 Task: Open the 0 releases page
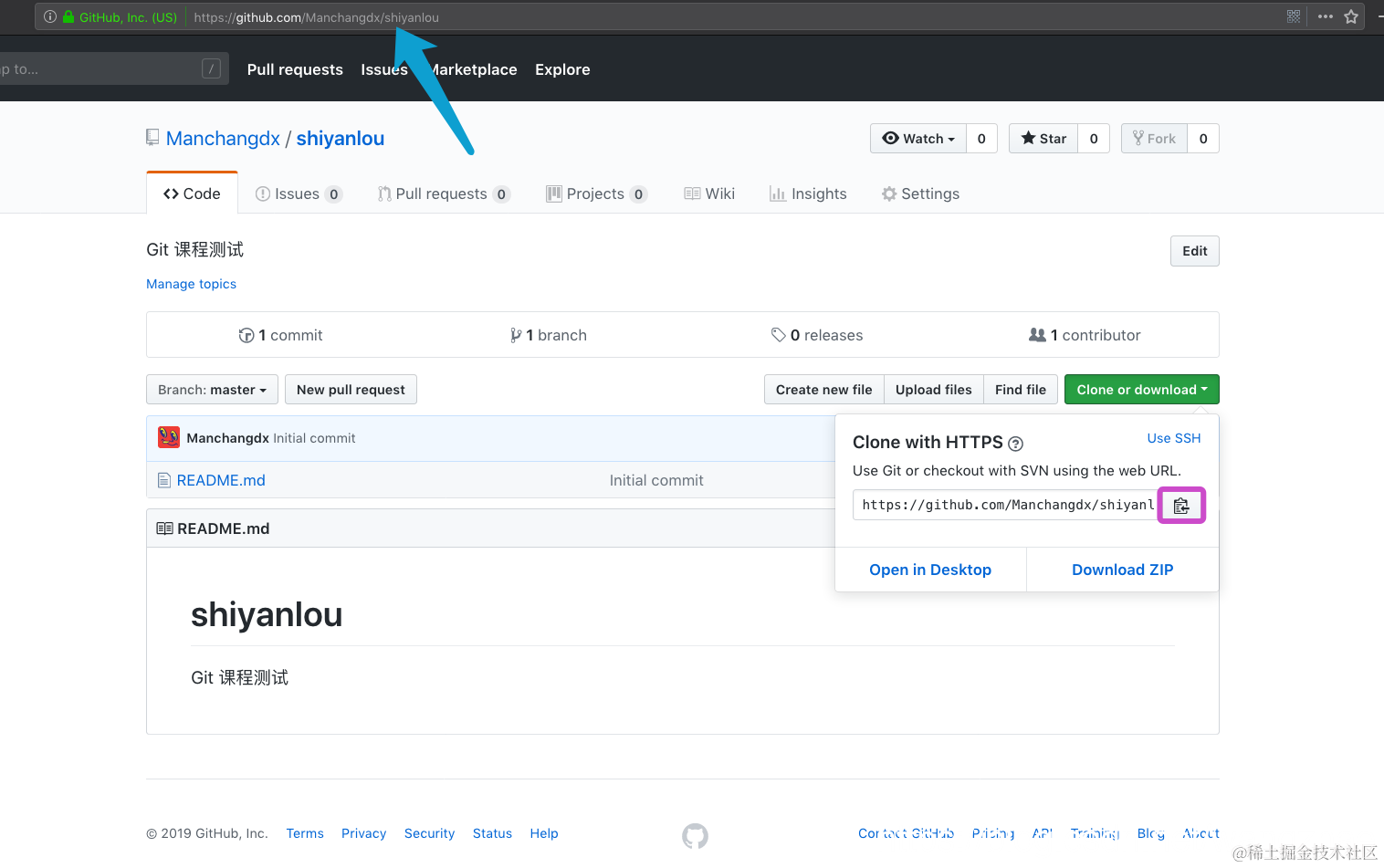(816, 335)
